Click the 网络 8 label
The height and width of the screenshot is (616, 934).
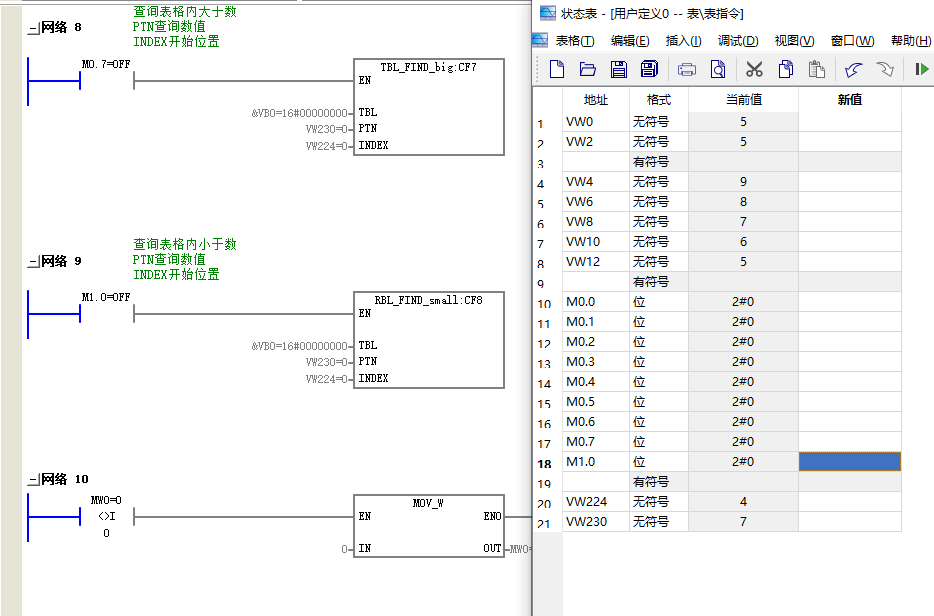click(x=61, y=27)
